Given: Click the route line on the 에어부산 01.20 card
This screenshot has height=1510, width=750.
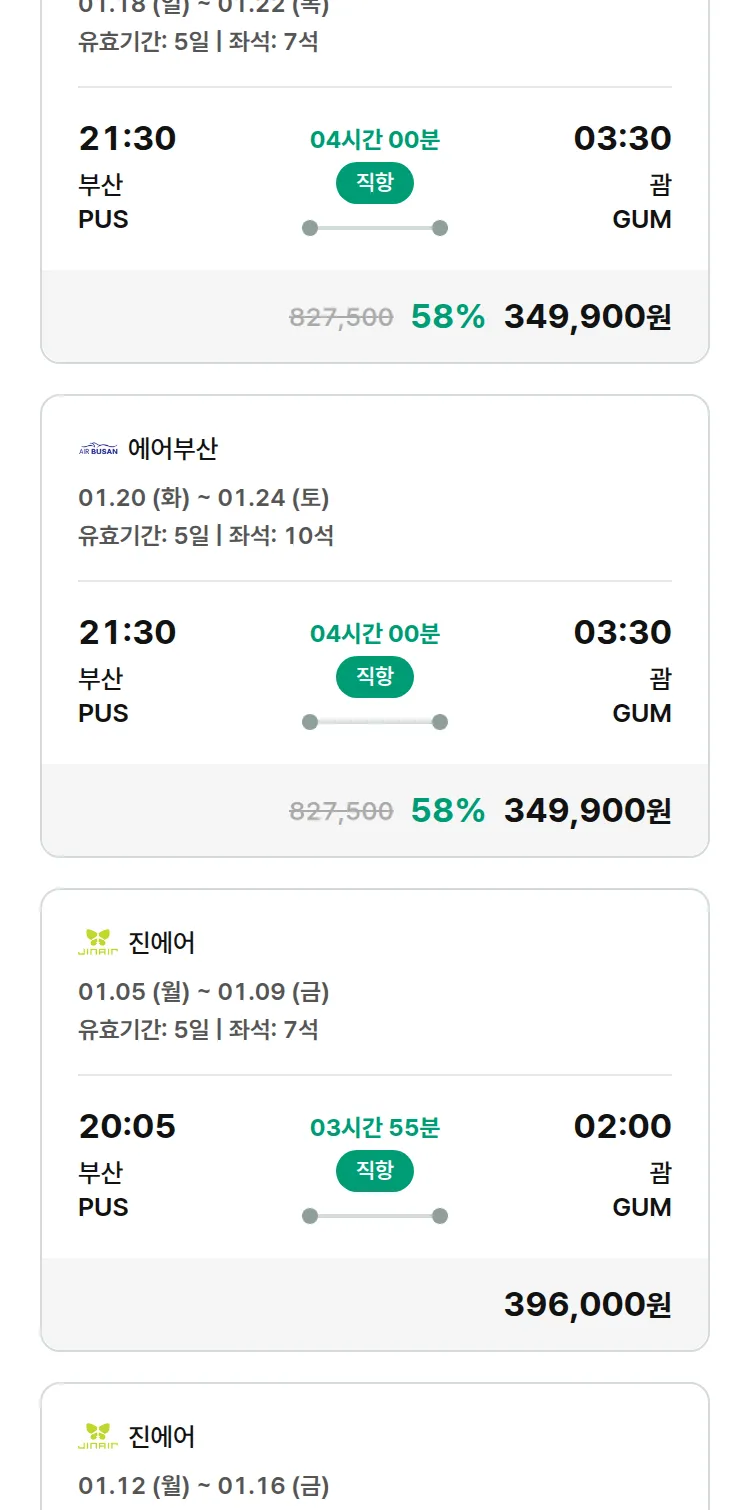Looking at the screenshot, I should coord(374,722).
